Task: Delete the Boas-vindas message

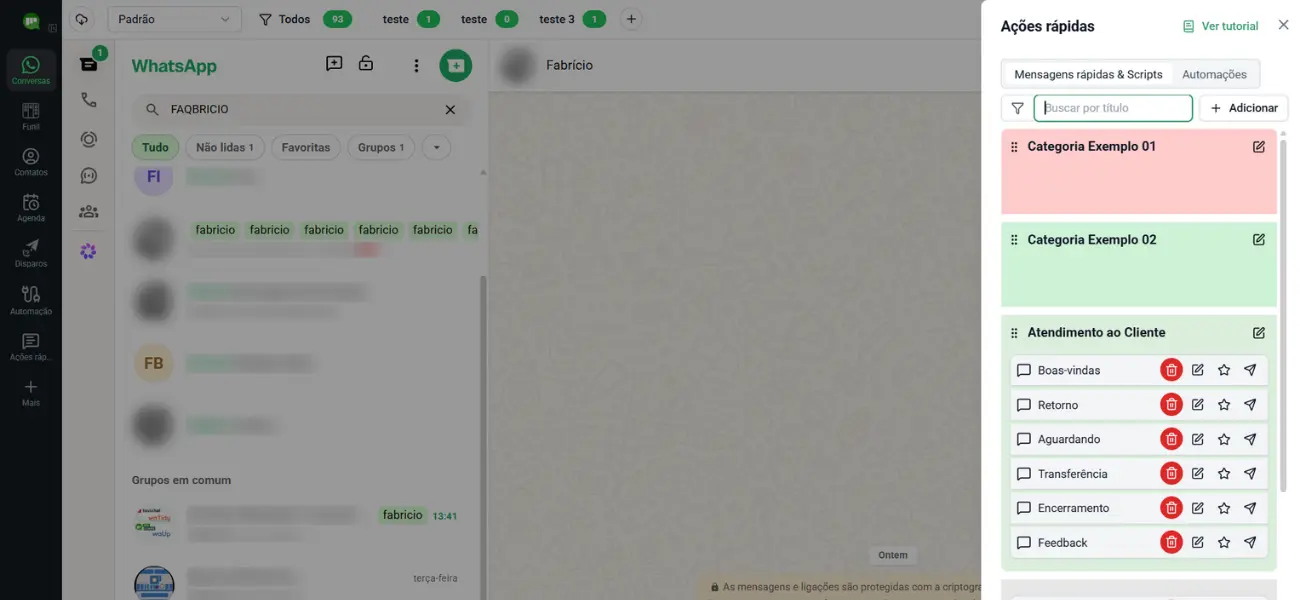Action: (x=1171, y=370)
